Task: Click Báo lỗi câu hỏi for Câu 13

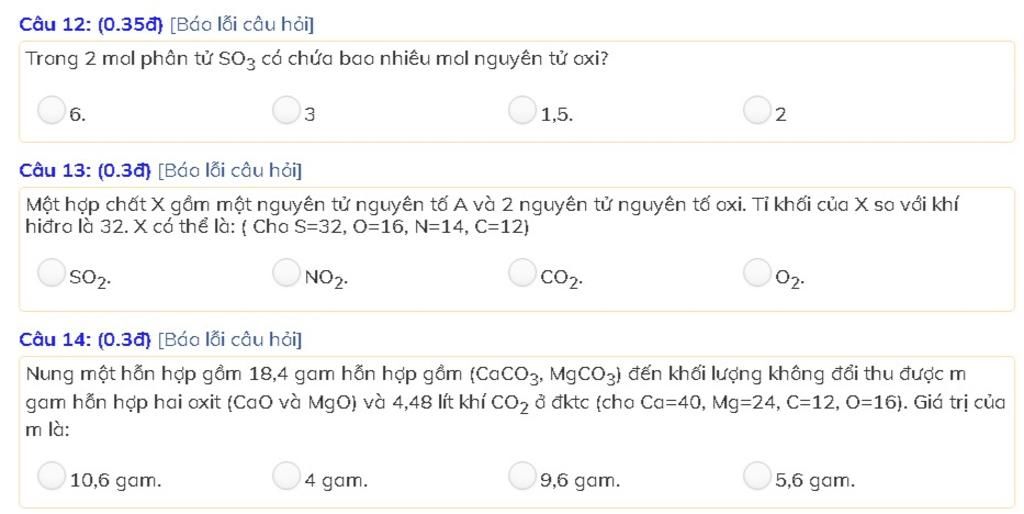Action: tap(230, 170)
